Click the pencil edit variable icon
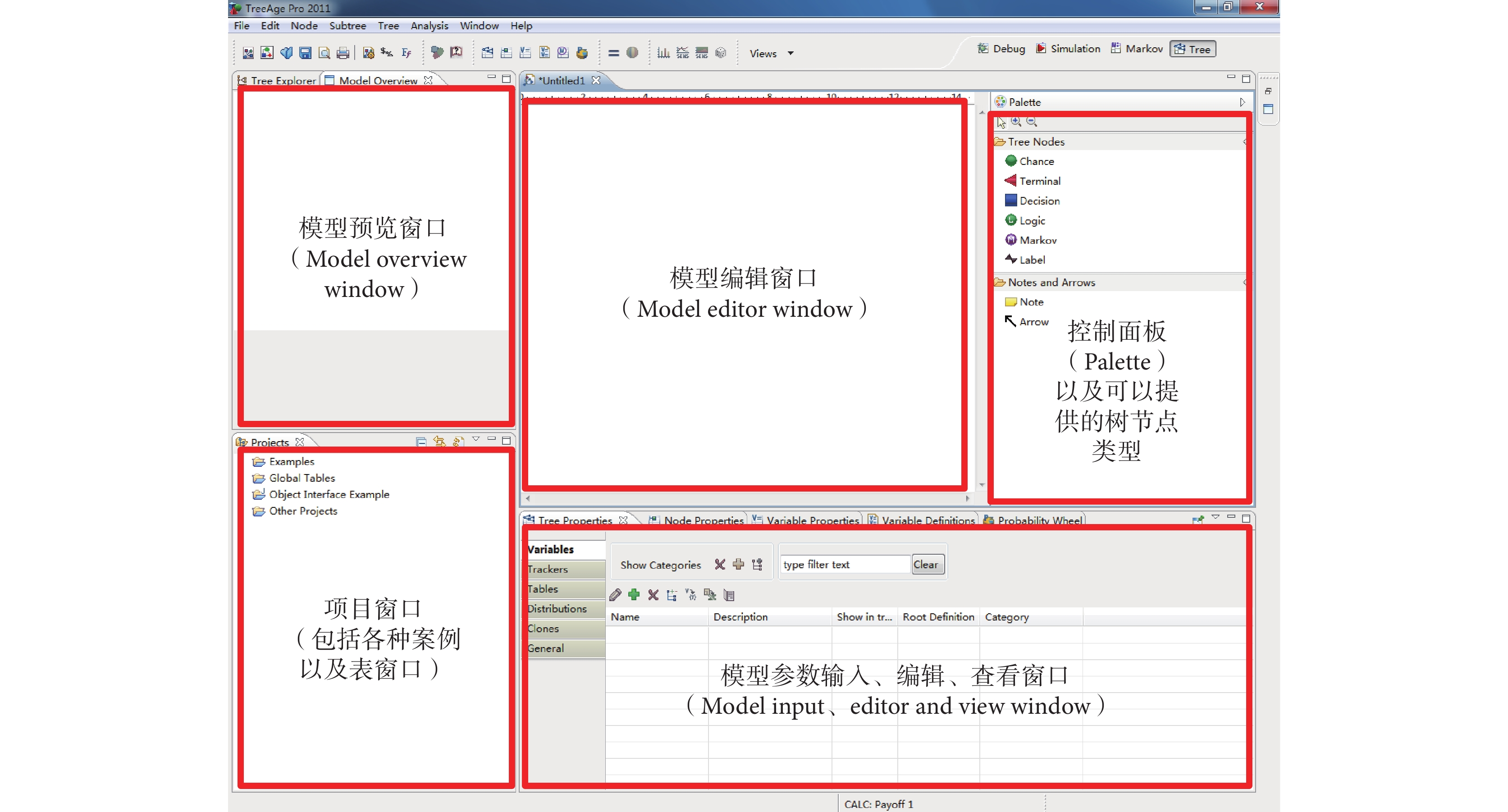 click(x=615, y=595)
